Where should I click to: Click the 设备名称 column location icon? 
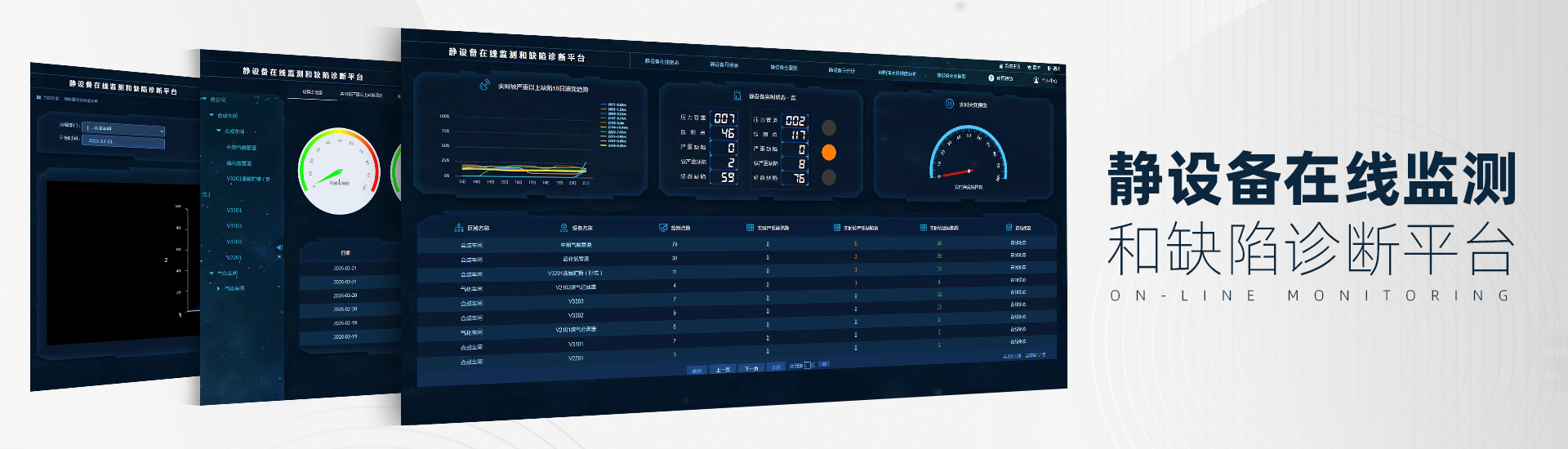coord(563,228)
